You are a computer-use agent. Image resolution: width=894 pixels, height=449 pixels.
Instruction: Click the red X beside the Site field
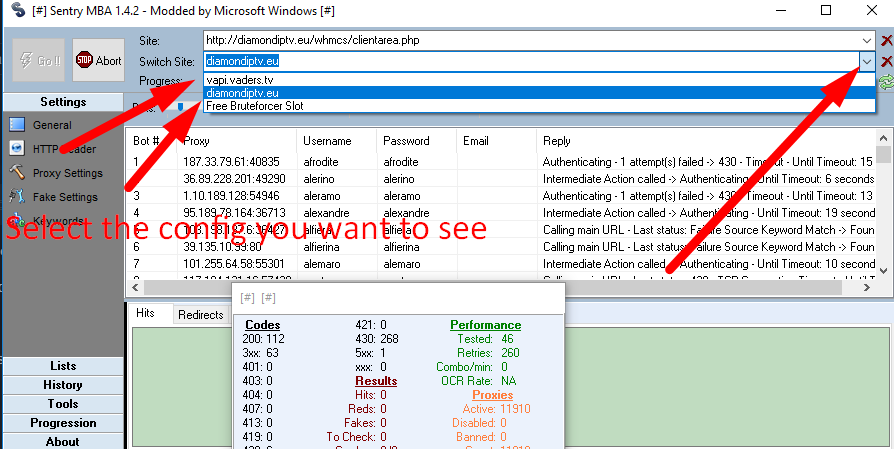pyautogui.click(x=886, y=41)
